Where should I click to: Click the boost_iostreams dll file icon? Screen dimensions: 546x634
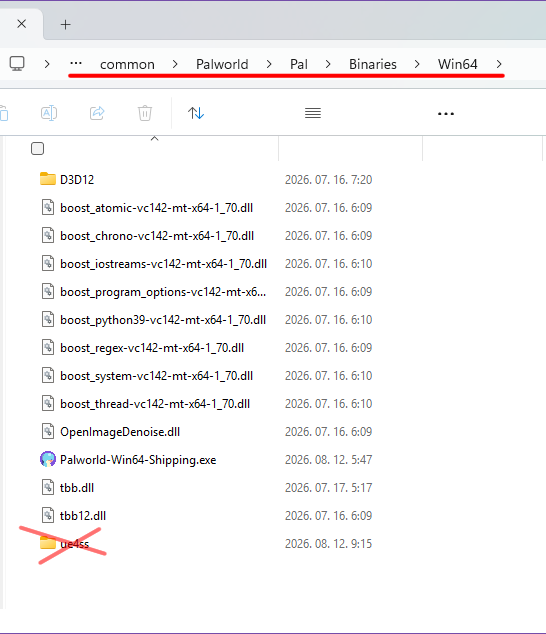point(48,263)
